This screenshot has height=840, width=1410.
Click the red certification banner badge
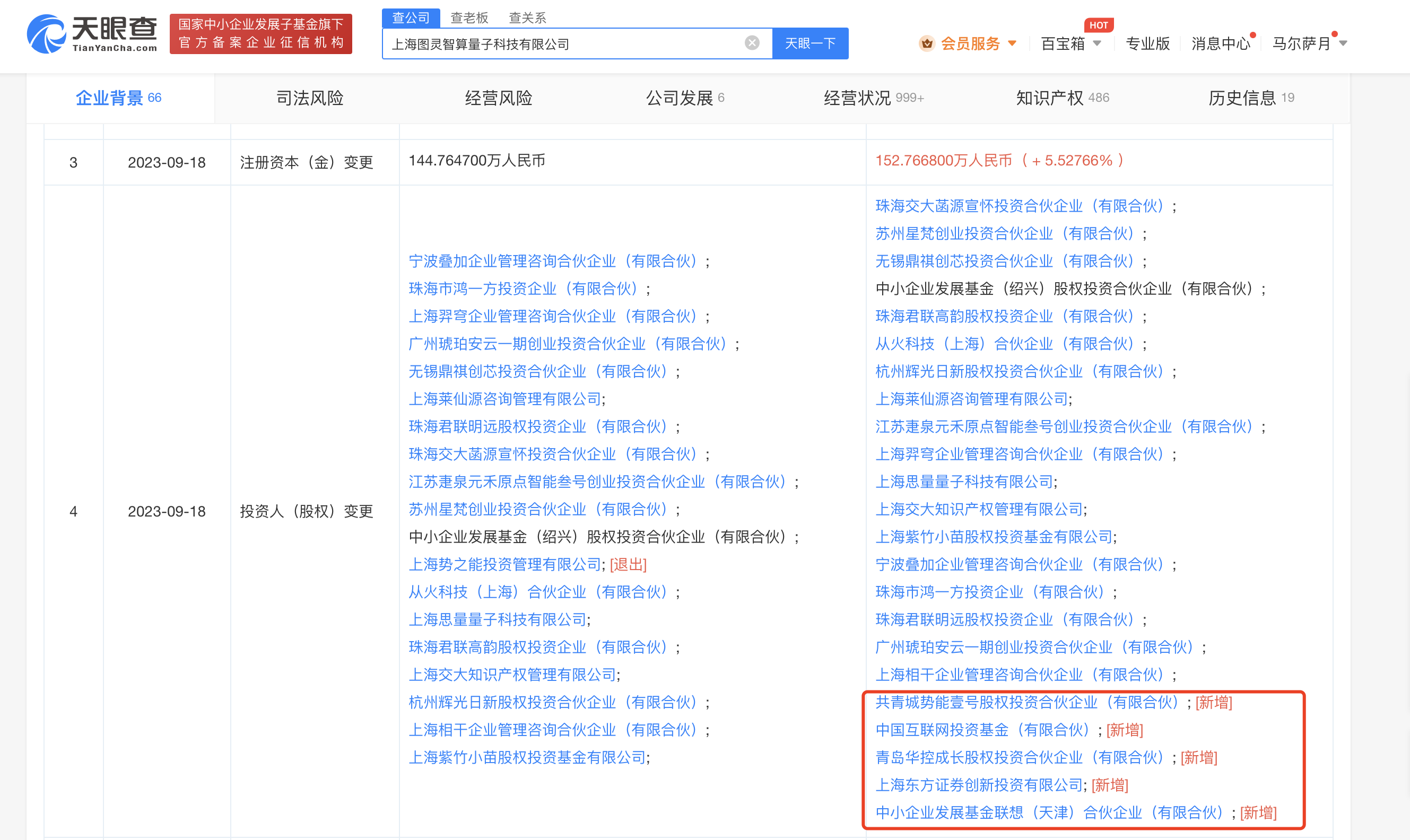pos(260,34)
